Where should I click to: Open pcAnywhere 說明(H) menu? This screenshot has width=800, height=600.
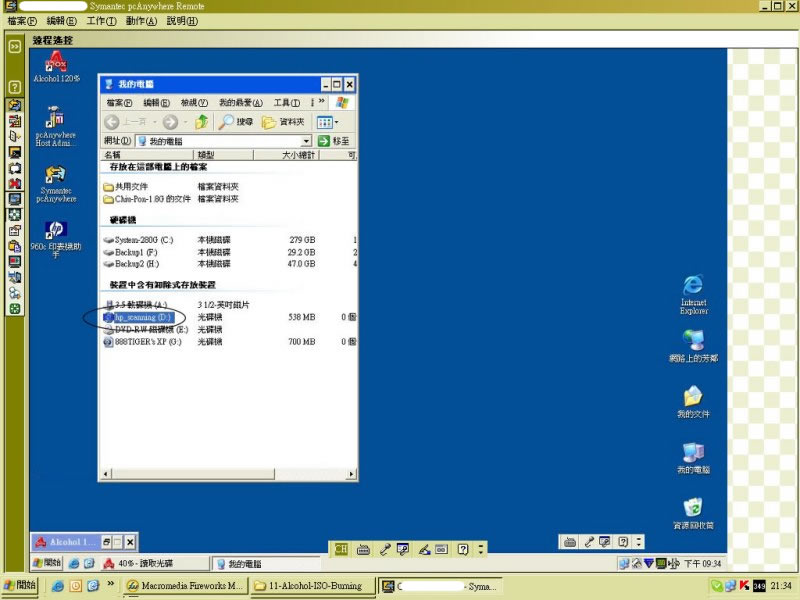click(182, 21)
